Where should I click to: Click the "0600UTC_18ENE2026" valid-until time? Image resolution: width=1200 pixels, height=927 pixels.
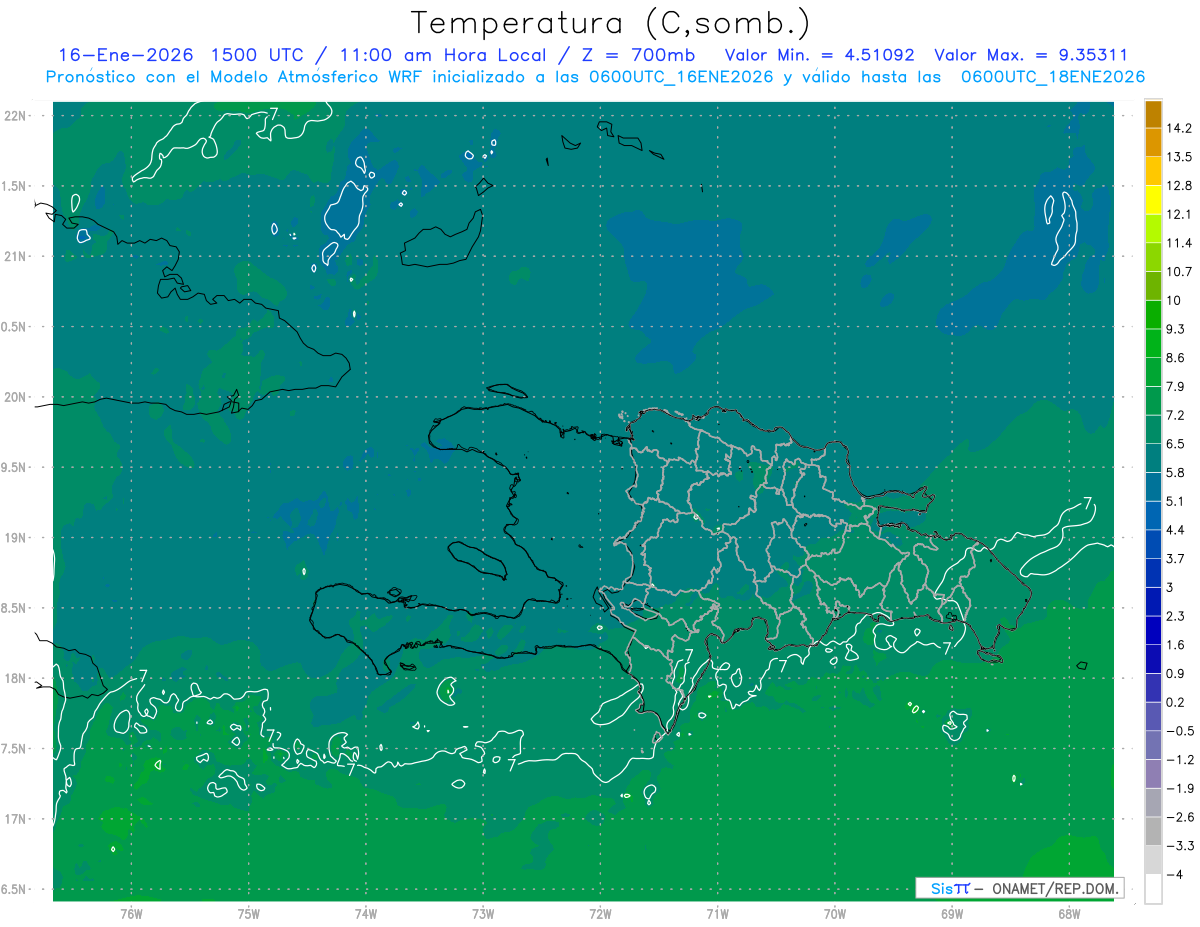coord(1053,77)
